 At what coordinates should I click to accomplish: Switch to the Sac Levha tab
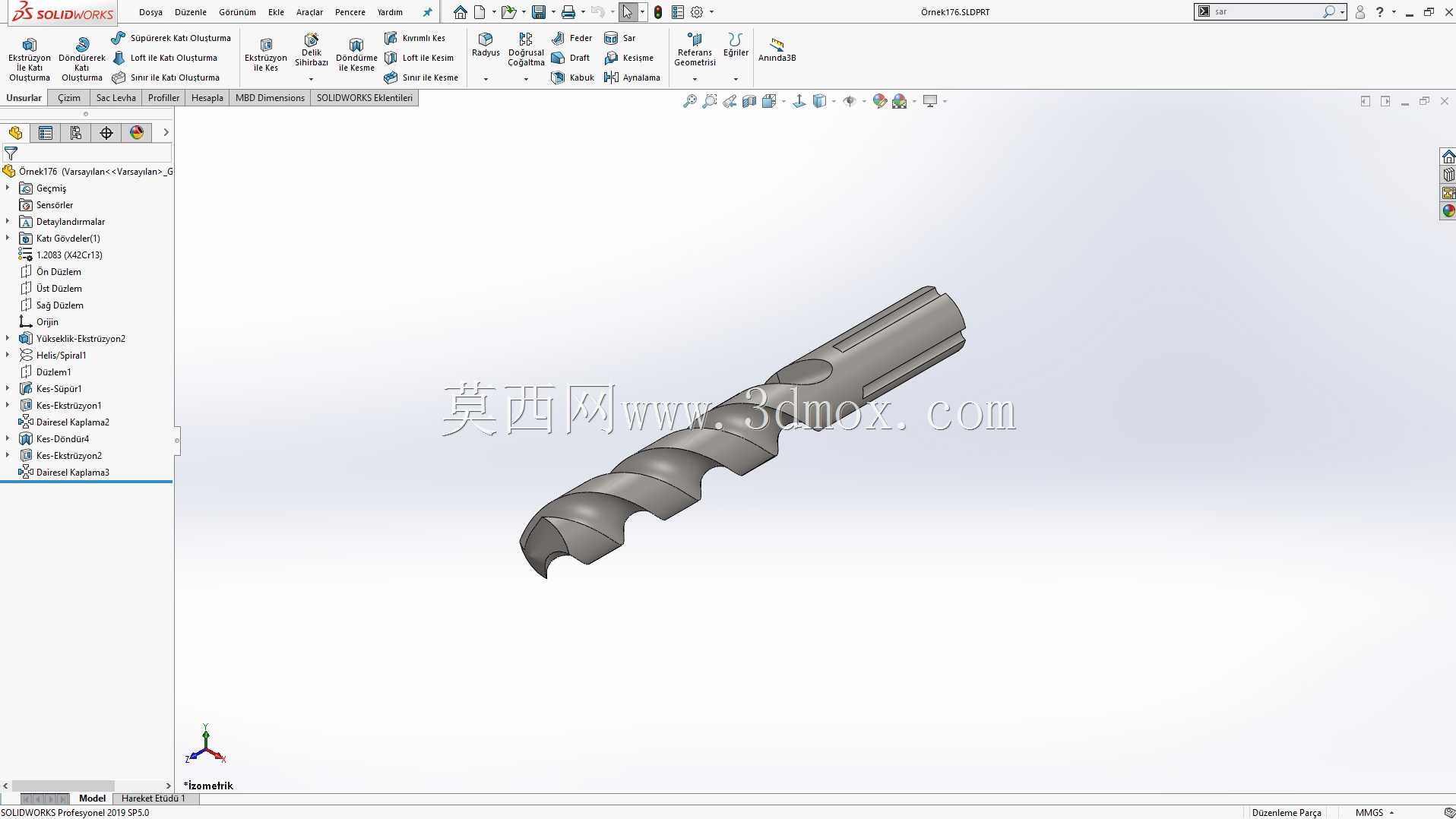point(116,98)
